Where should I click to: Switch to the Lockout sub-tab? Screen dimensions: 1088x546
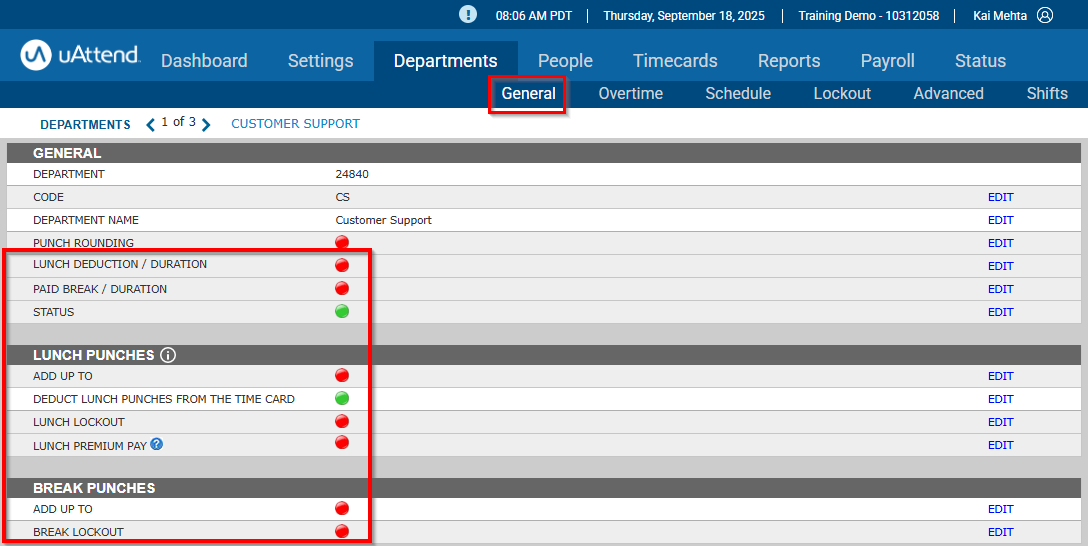pos(842,94)
